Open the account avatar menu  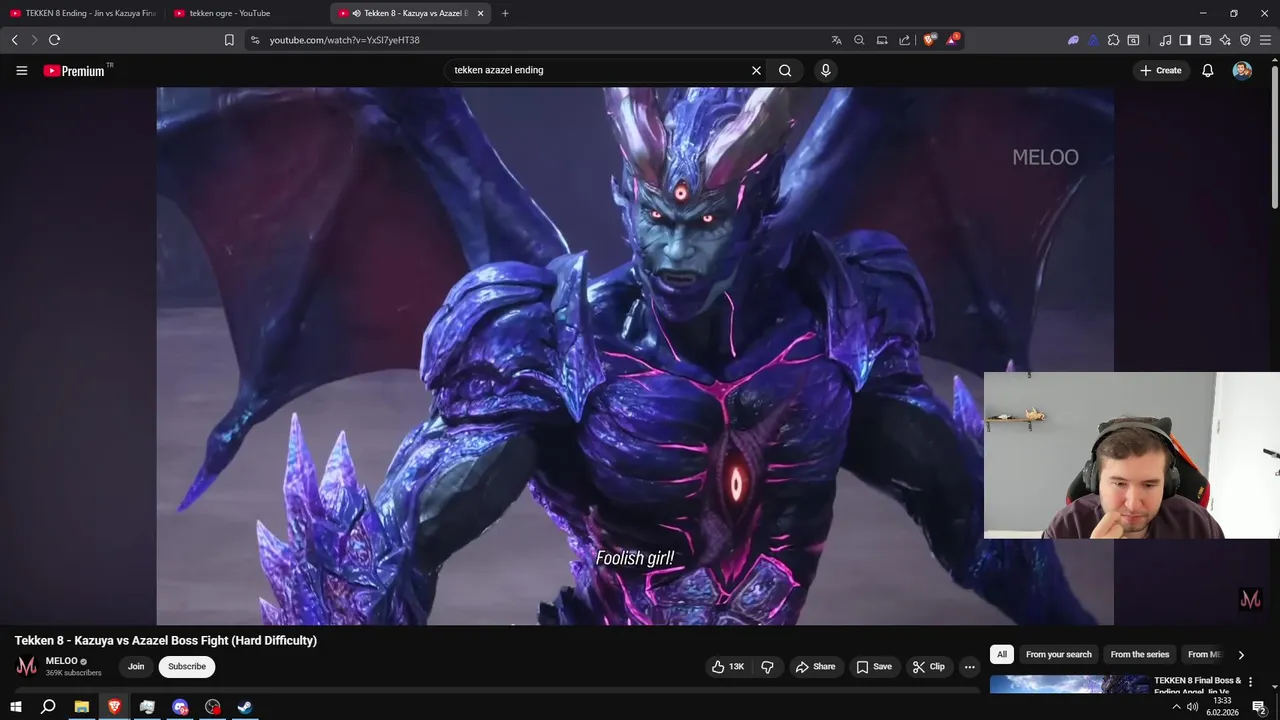(1242, 70)
